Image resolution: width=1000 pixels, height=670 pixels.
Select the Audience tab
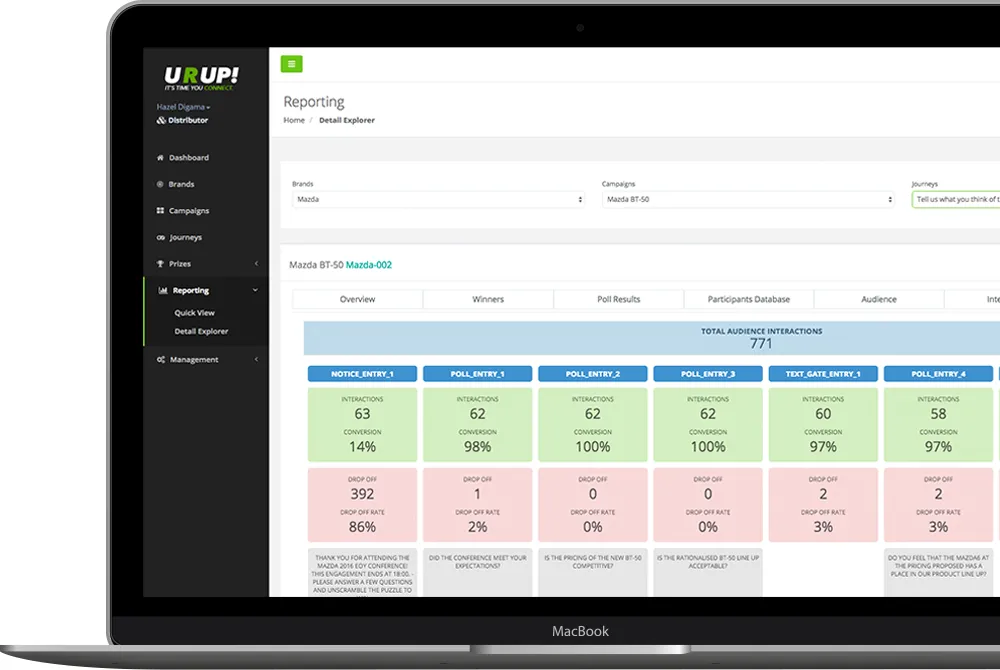(879, 299)
